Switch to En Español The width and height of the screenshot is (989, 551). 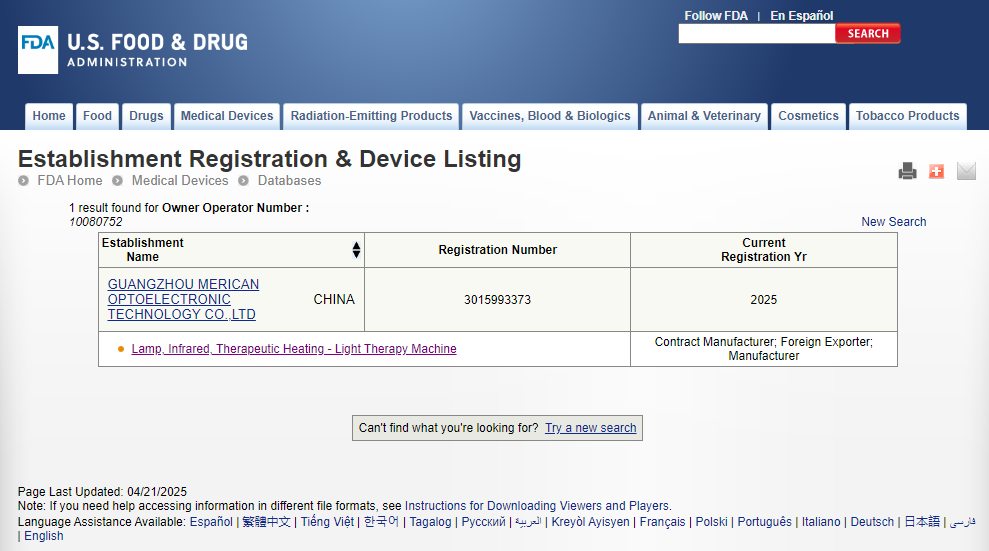point(802,16)
